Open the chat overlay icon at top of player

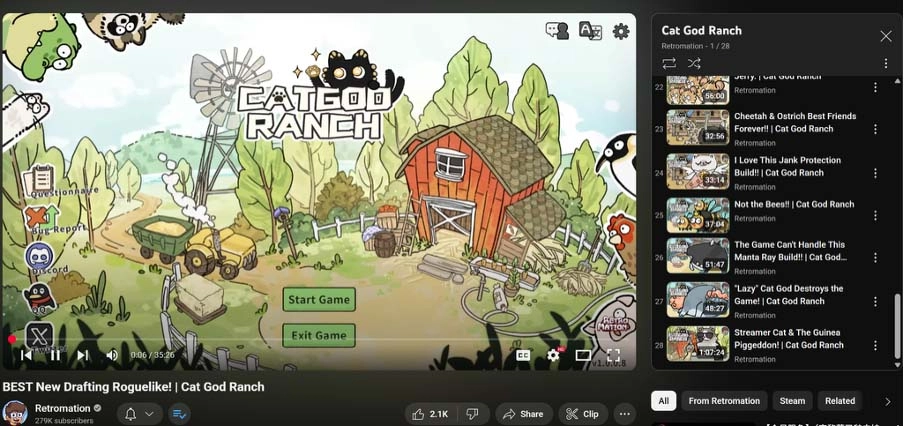[x=557, y=31]
